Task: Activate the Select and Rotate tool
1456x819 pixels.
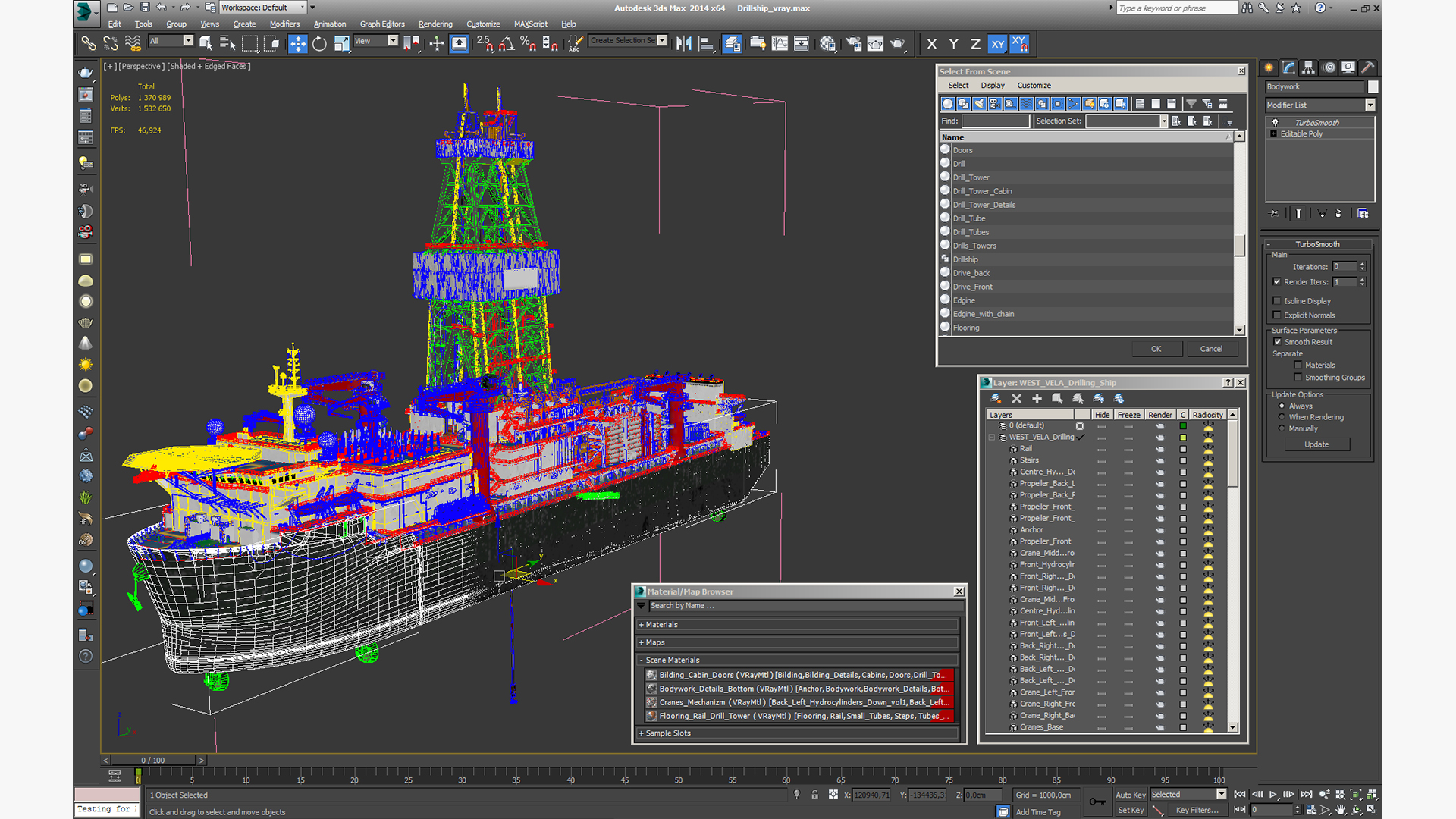Action: [319, 44]
